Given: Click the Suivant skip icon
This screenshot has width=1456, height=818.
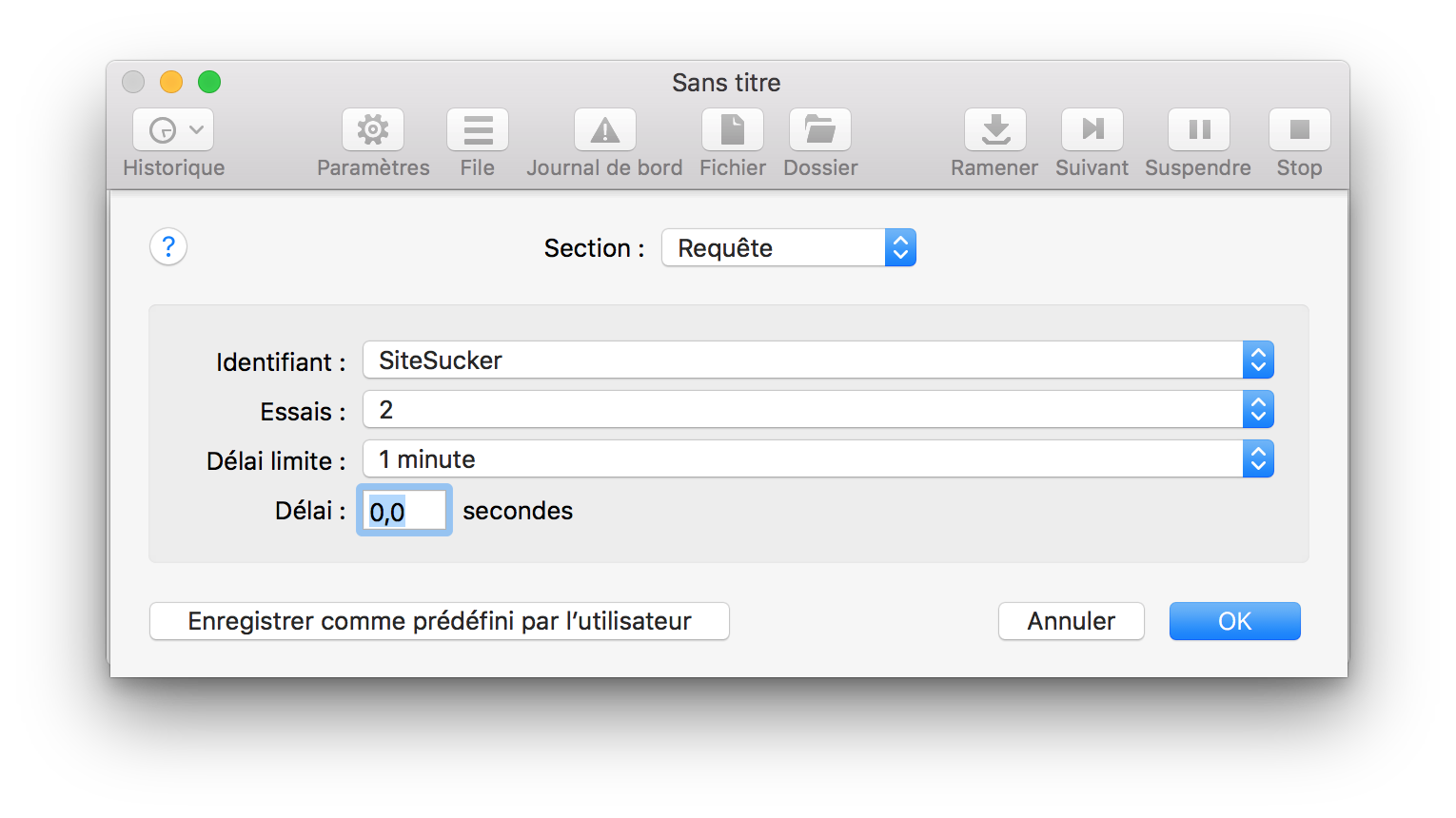Looking at the screenshot, I should (x=1092, y=130).
